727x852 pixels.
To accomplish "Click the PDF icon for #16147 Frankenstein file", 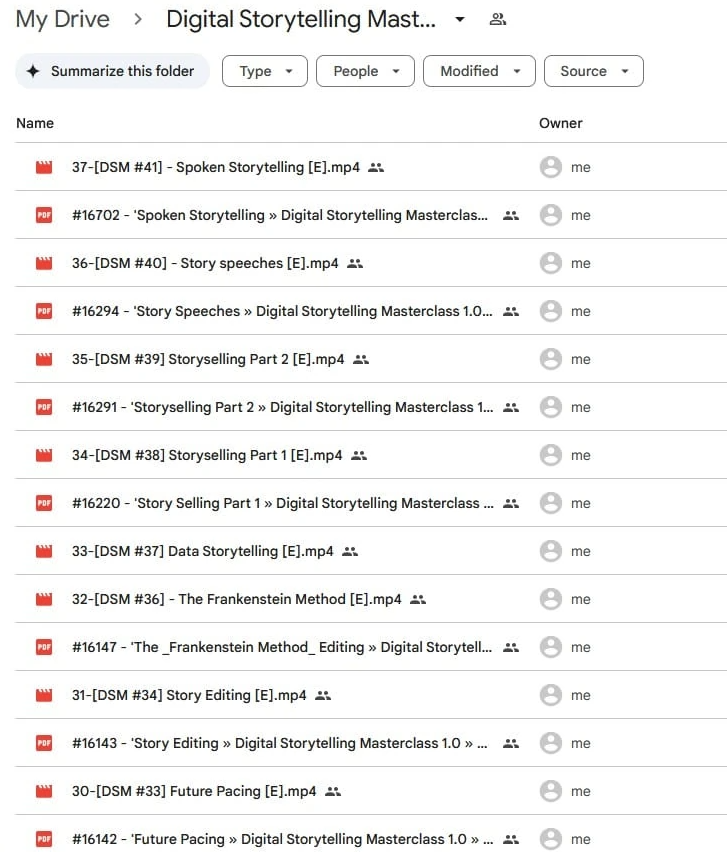I will [x=43, y=648].
